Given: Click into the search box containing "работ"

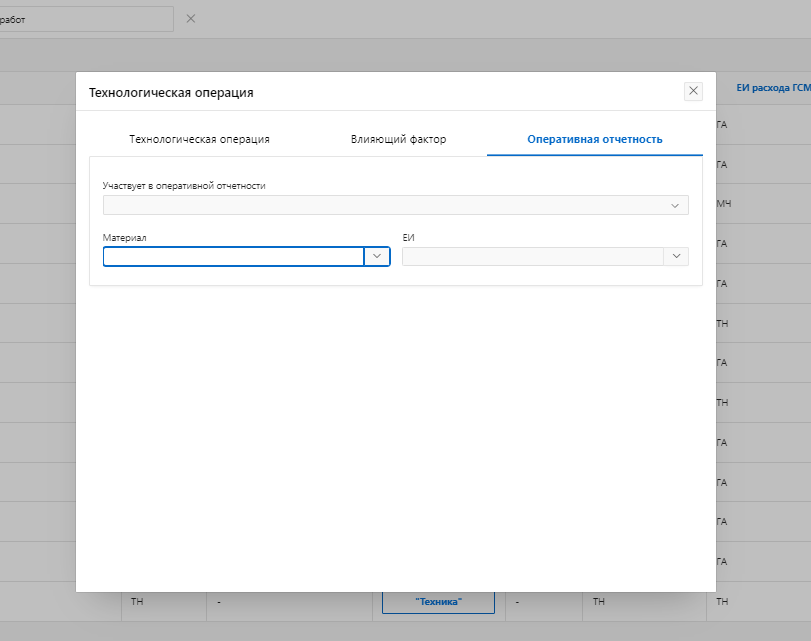Looking at the screenshot, I should click(85, 19).
